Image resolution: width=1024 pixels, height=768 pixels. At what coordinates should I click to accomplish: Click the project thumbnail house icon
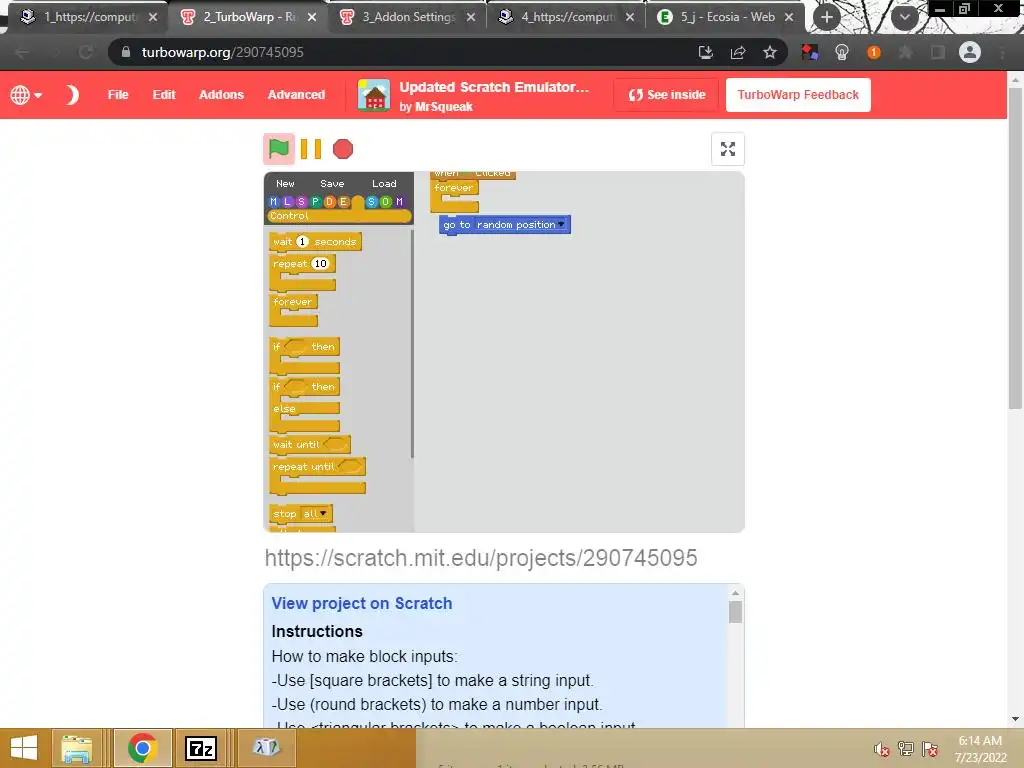click(374, 95)
